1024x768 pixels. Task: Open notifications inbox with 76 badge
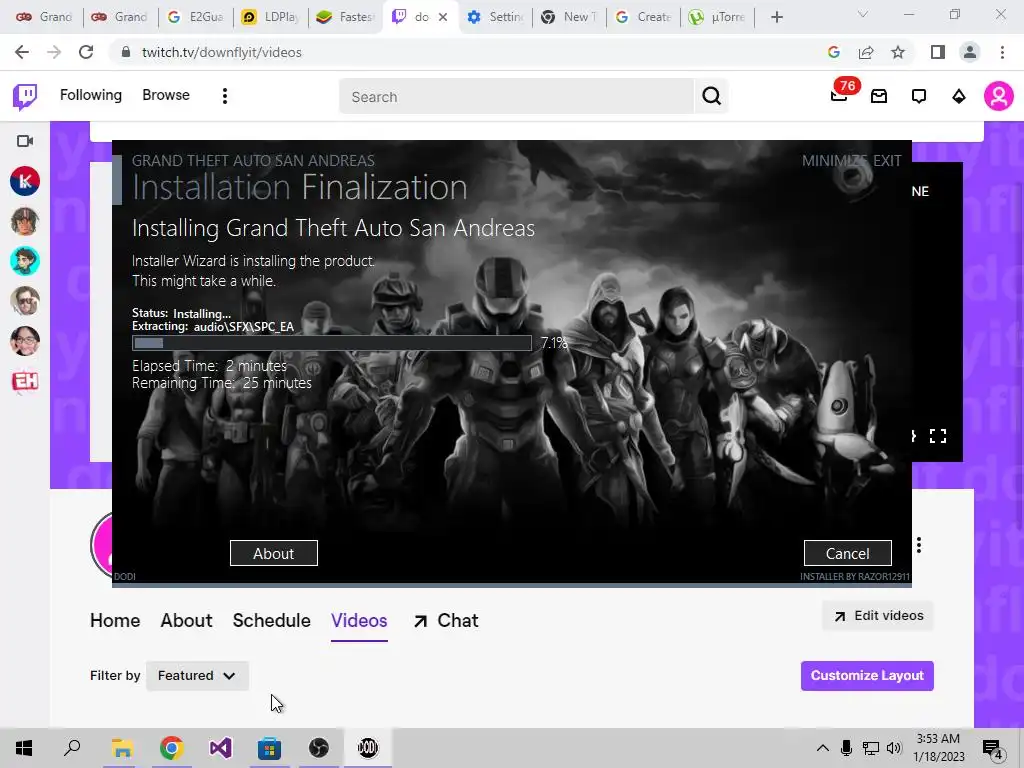pyautogui.click(x=839, y=96)
